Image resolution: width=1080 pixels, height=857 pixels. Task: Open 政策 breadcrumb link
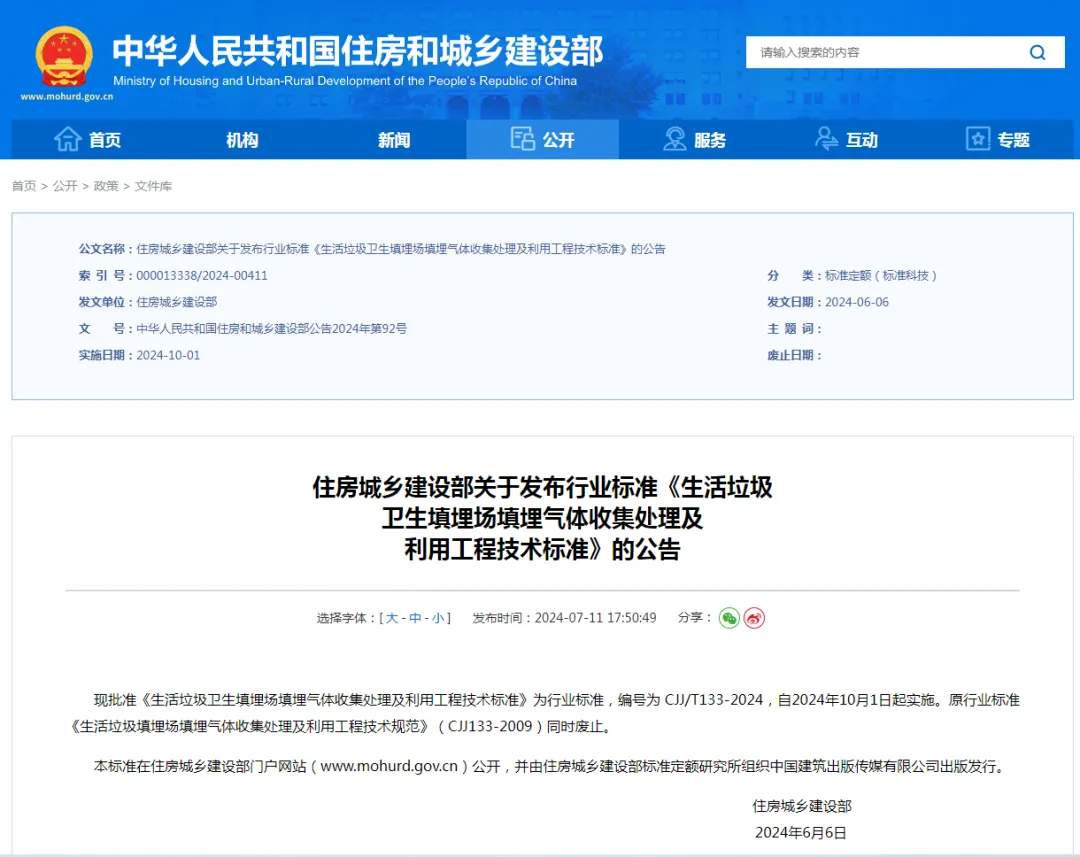(106, 186)
